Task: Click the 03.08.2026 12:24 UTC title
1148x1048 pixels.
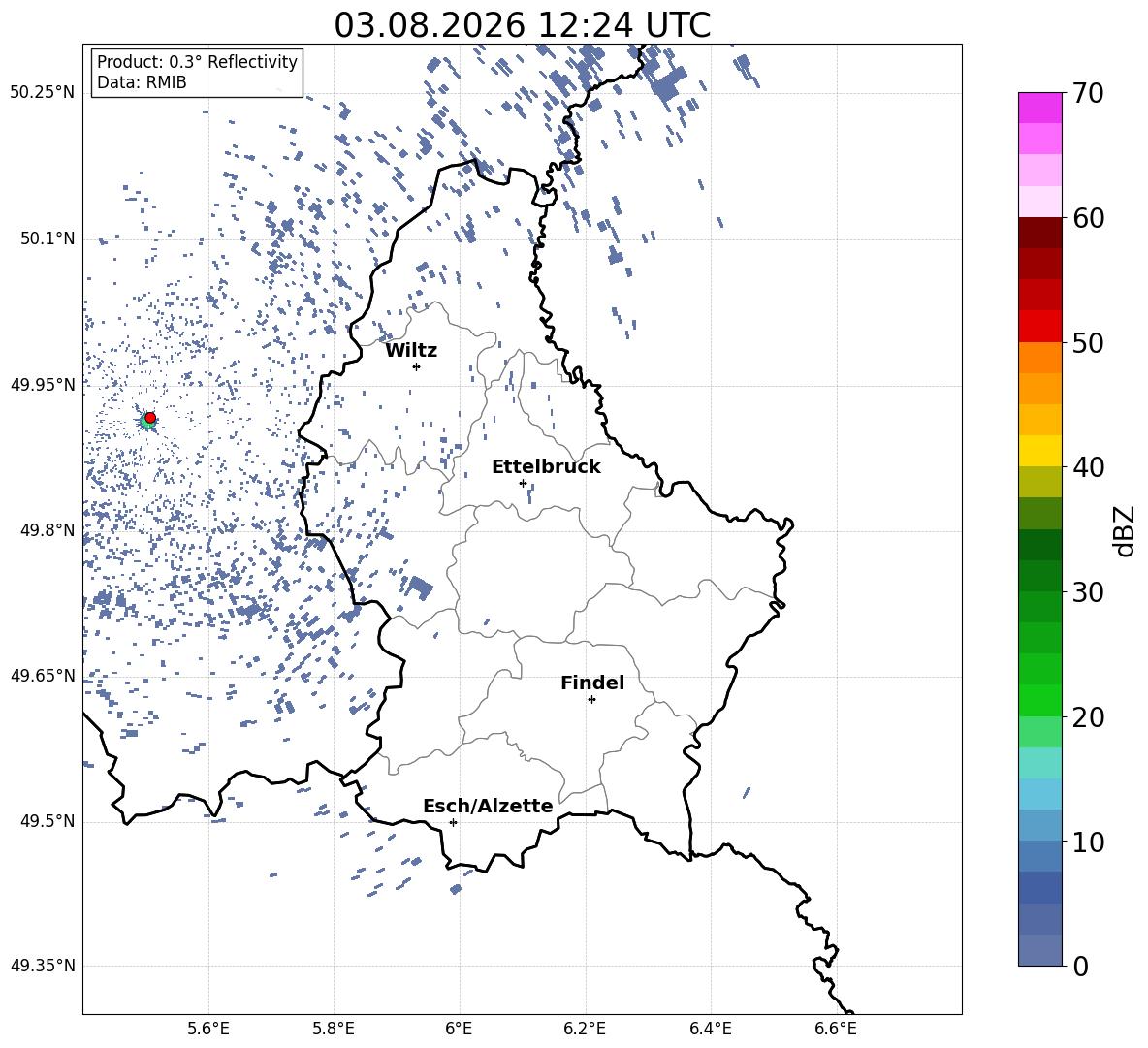Action: pos(522,25)
